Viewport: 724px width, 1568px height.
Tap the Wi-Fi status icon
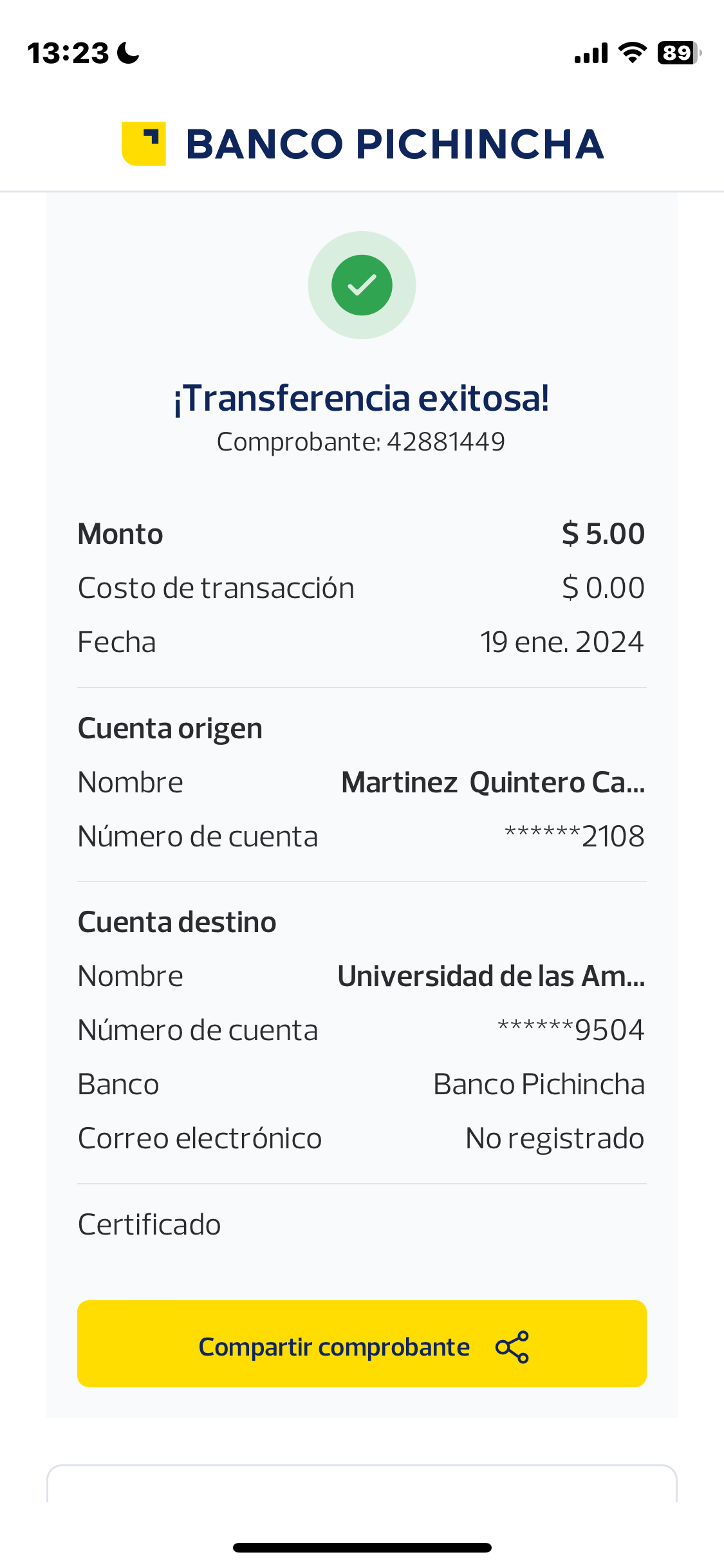tap(632, 53)
